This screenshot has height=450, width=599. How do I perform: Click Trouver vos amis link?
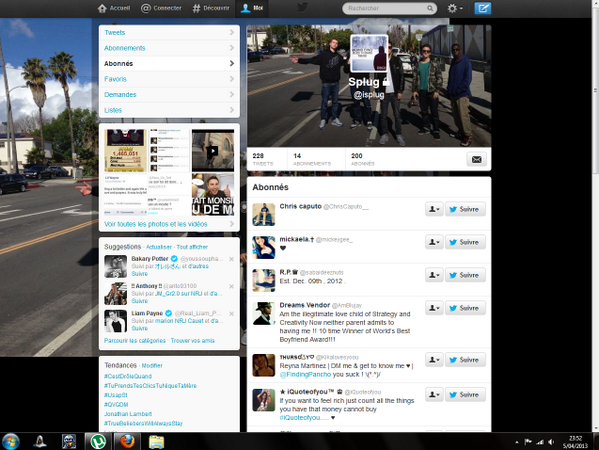pos(193,340)
